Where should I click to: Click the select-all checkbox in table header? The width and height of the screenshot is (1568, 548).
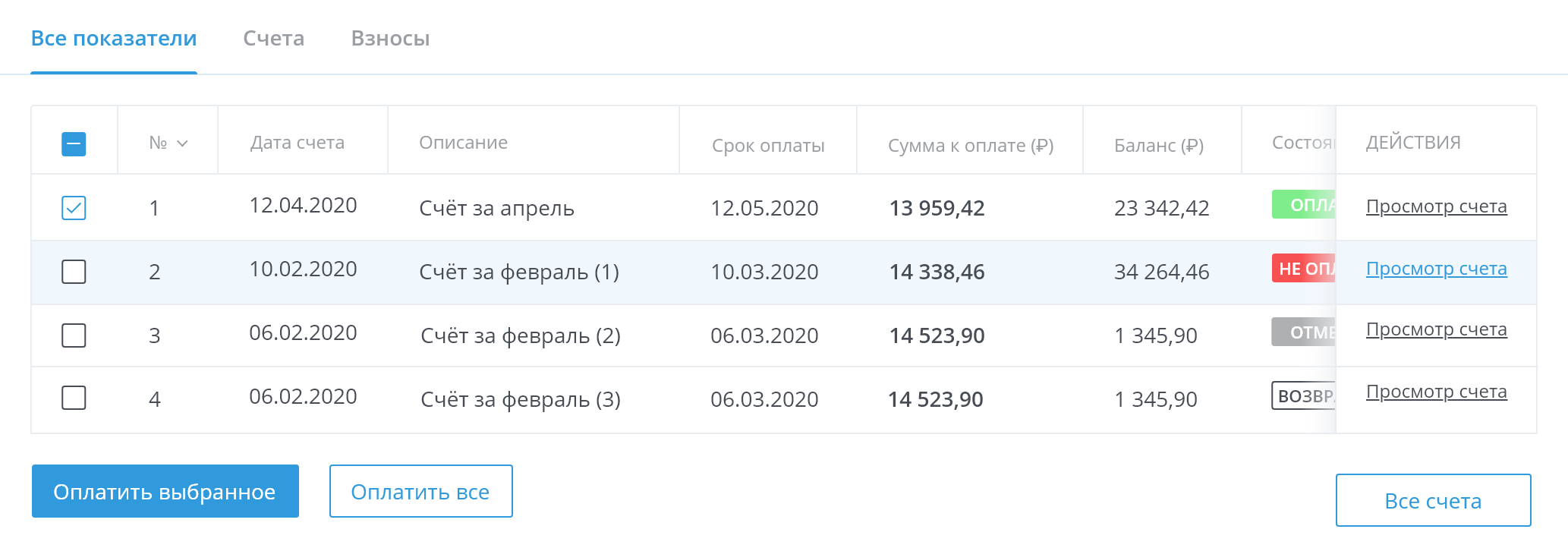click(x=73, y=141)
